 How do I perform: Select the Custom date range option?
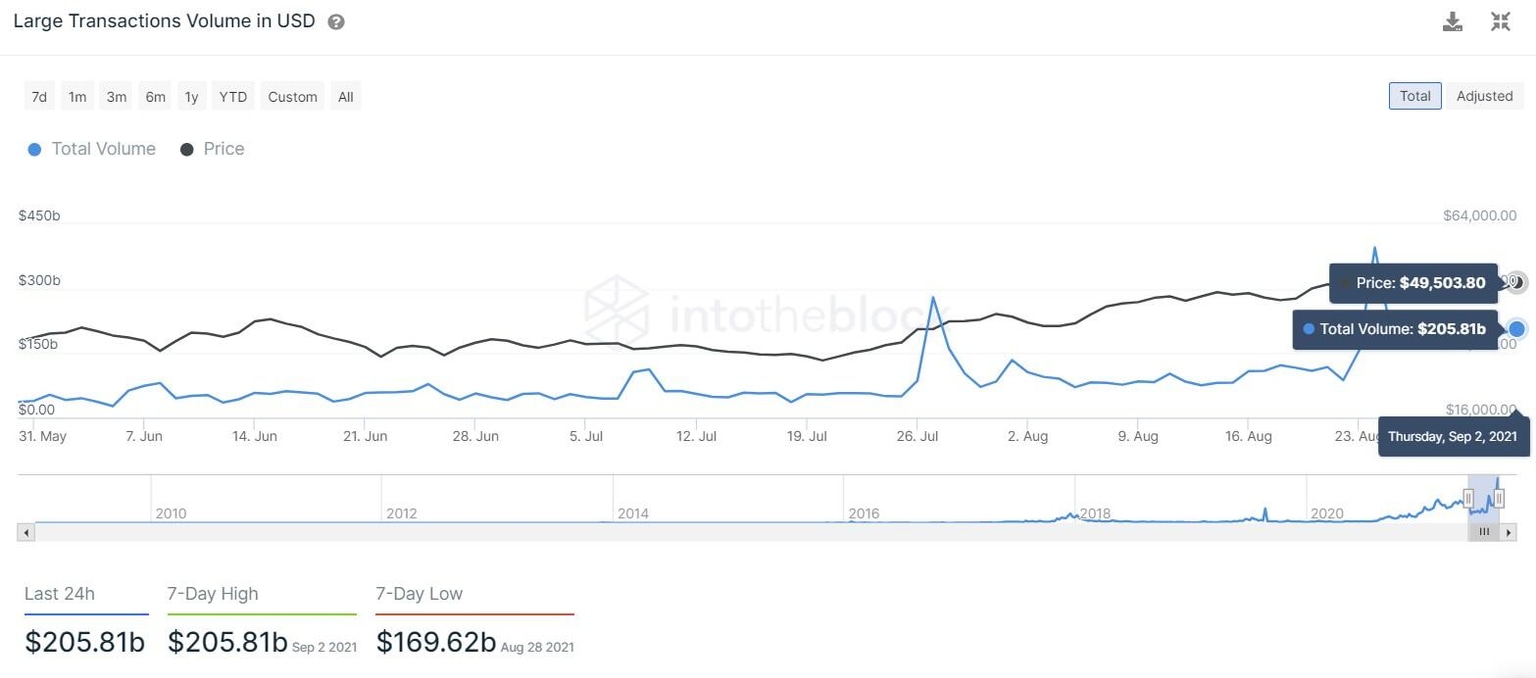point(292,96)
